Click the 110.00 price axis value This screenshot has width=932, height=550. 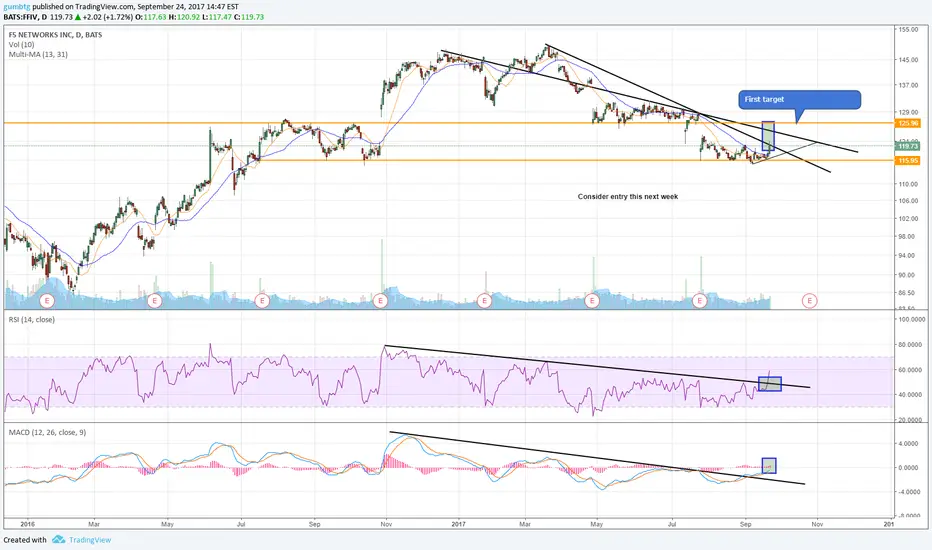click(908, 184)
